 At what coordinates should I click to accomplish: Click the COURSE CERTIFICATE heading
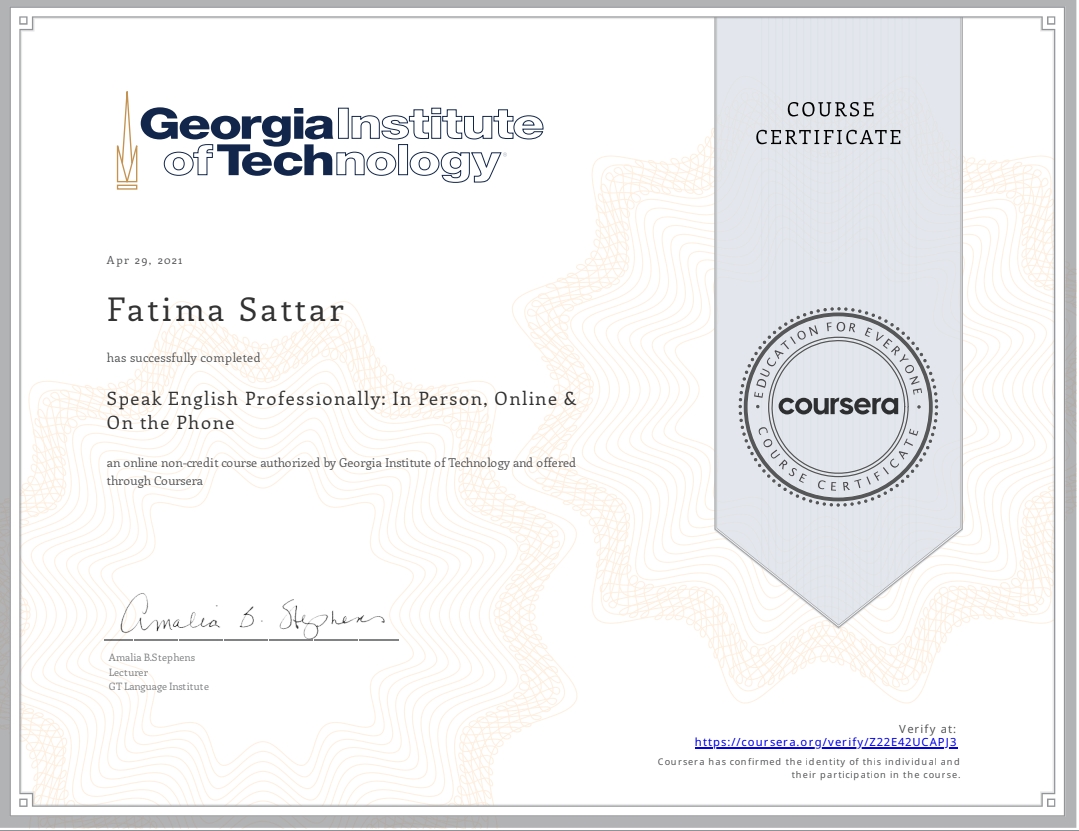coord(829,123)
